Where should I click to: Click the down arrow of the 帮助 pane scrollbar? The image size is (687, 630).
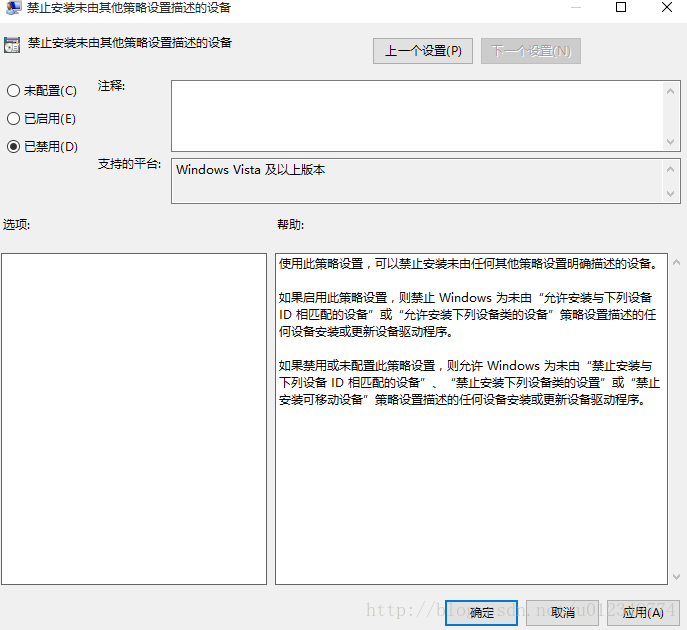pyautogui.click(x=676, y=577)
